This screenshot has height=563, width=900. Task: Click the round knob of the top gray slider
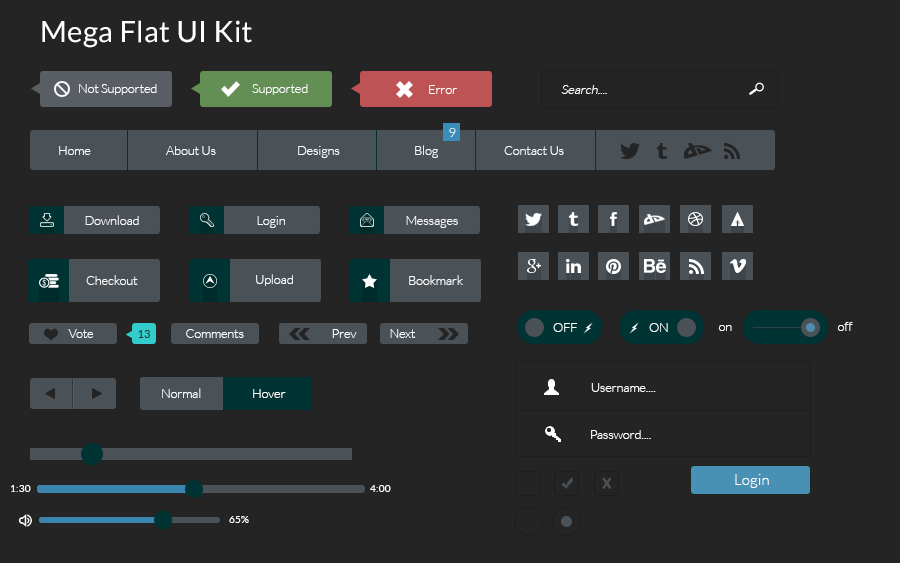pyautogui.click(x=92, y=454)
